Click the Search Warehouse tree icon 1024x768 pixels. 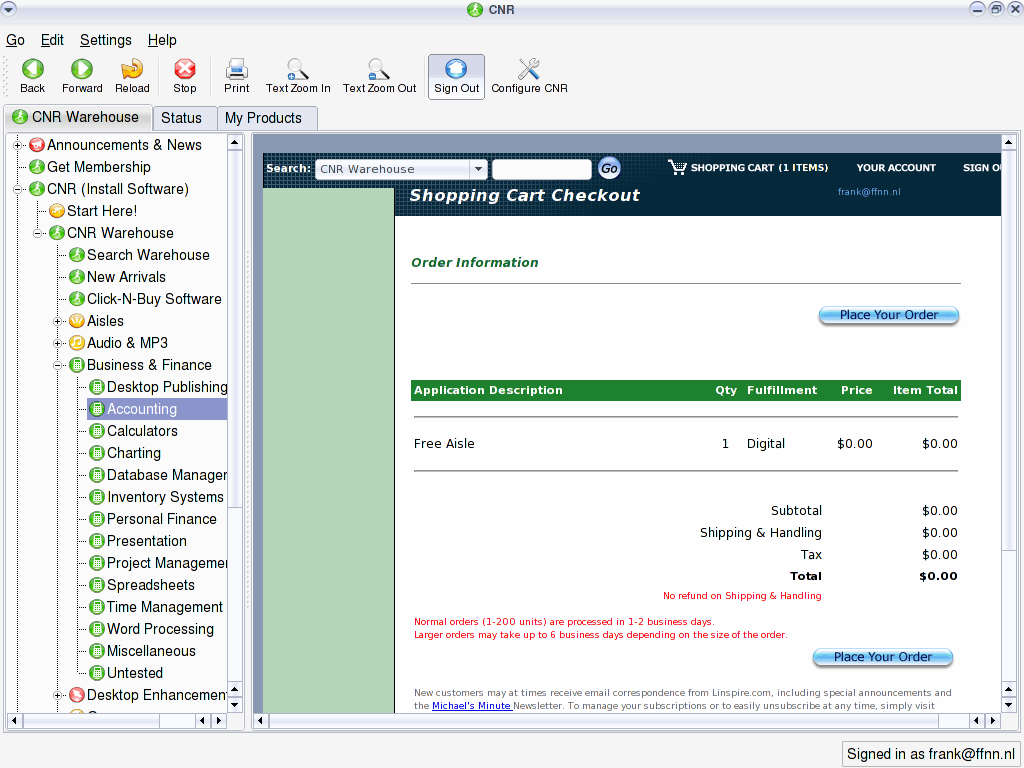point(77,255)
